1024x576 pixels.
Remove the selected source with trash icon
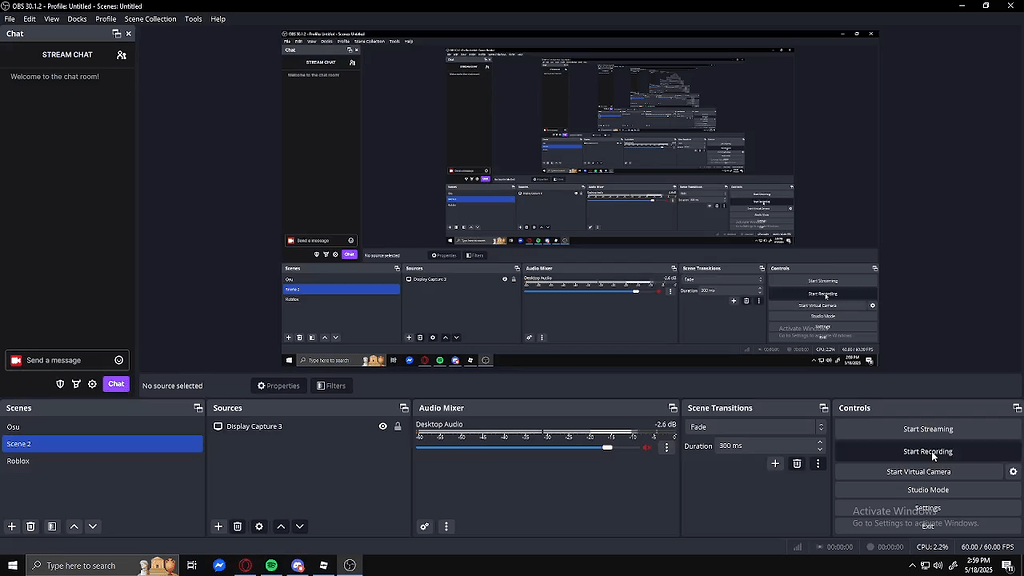click(237, 526)
